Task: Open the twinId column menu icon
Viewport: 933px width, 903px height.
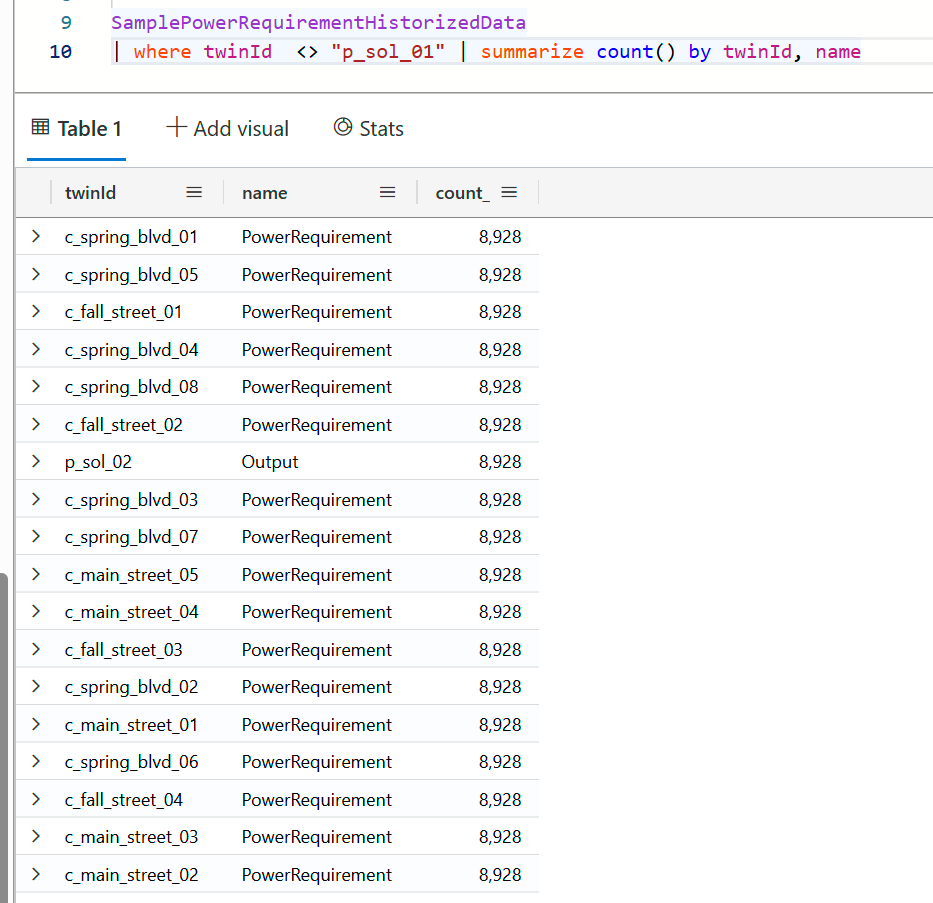Action: pos(194,192)
